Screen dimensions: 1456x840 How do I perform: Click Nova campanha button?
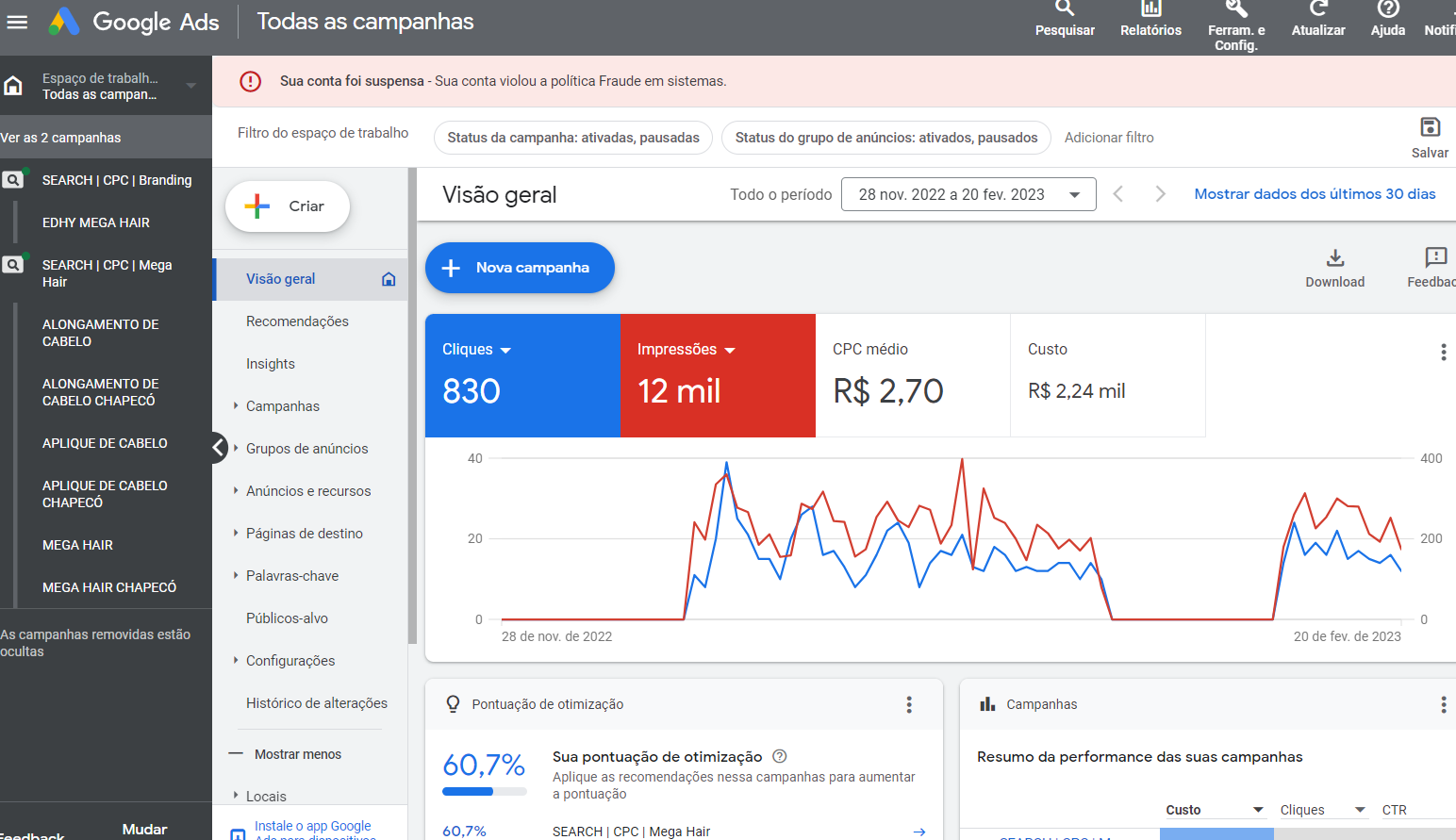click(520, 268)
